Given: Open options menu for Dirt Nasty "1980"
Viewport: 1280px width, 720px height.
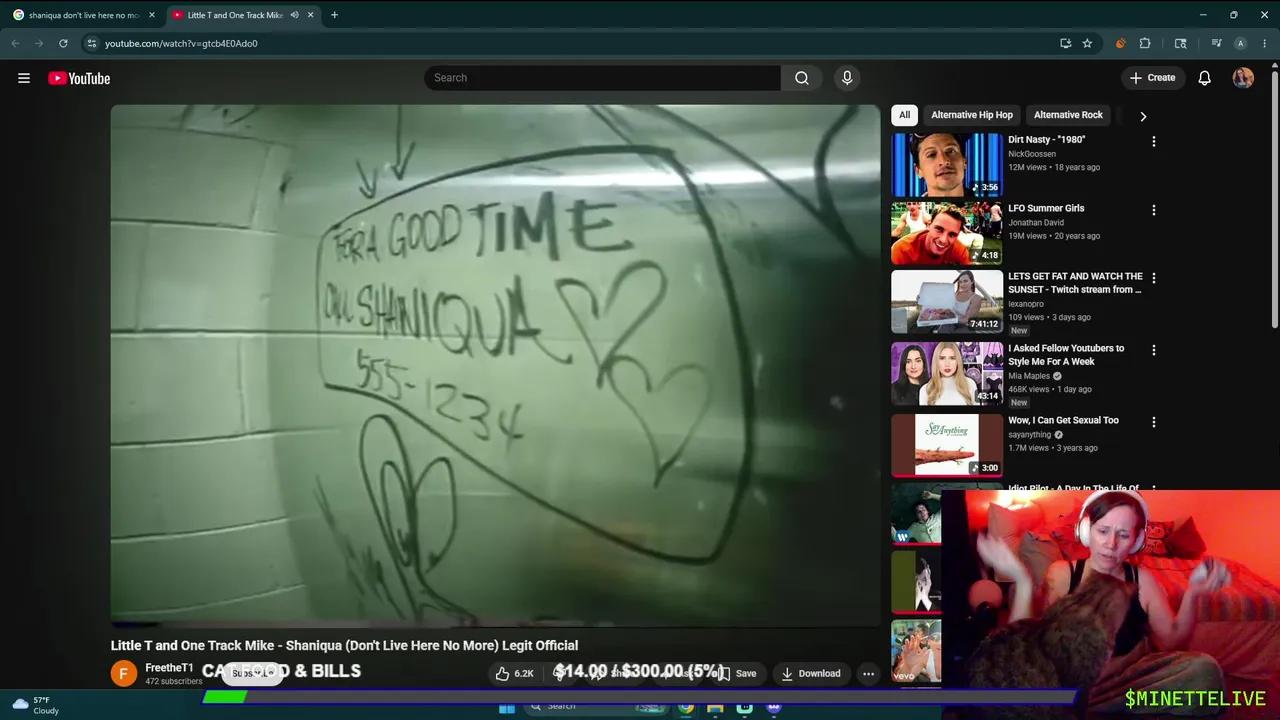Looking at the screenshot, I should (1153, 142).
